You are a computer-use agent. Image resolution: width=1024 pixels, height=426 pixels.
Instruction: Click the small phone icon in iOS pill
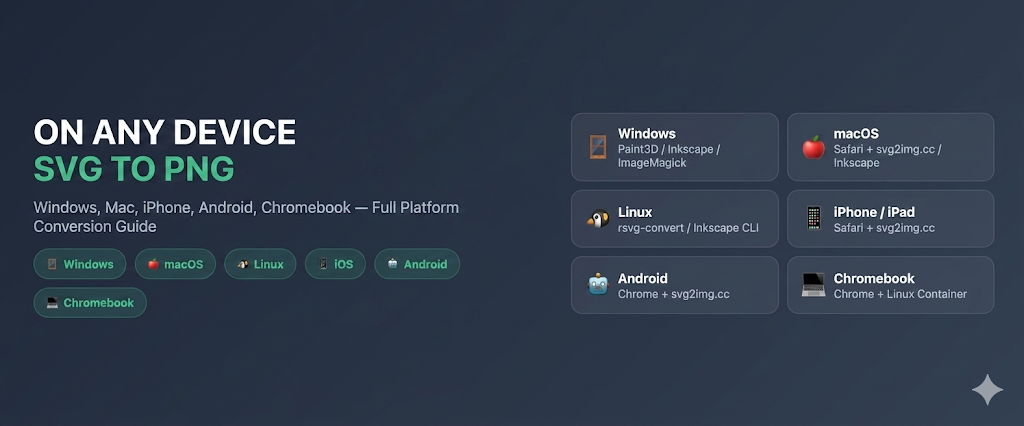[x=323, y=264]
